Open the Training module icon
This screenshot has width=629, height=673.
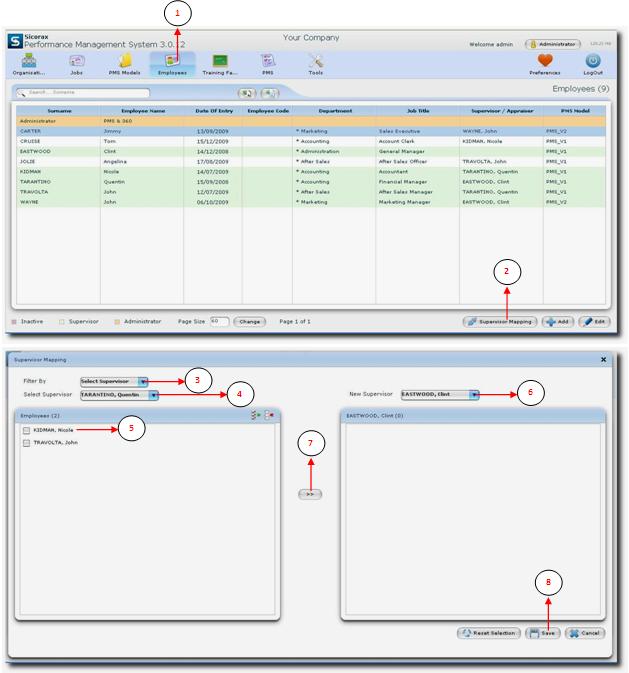(x=219, y=61)
